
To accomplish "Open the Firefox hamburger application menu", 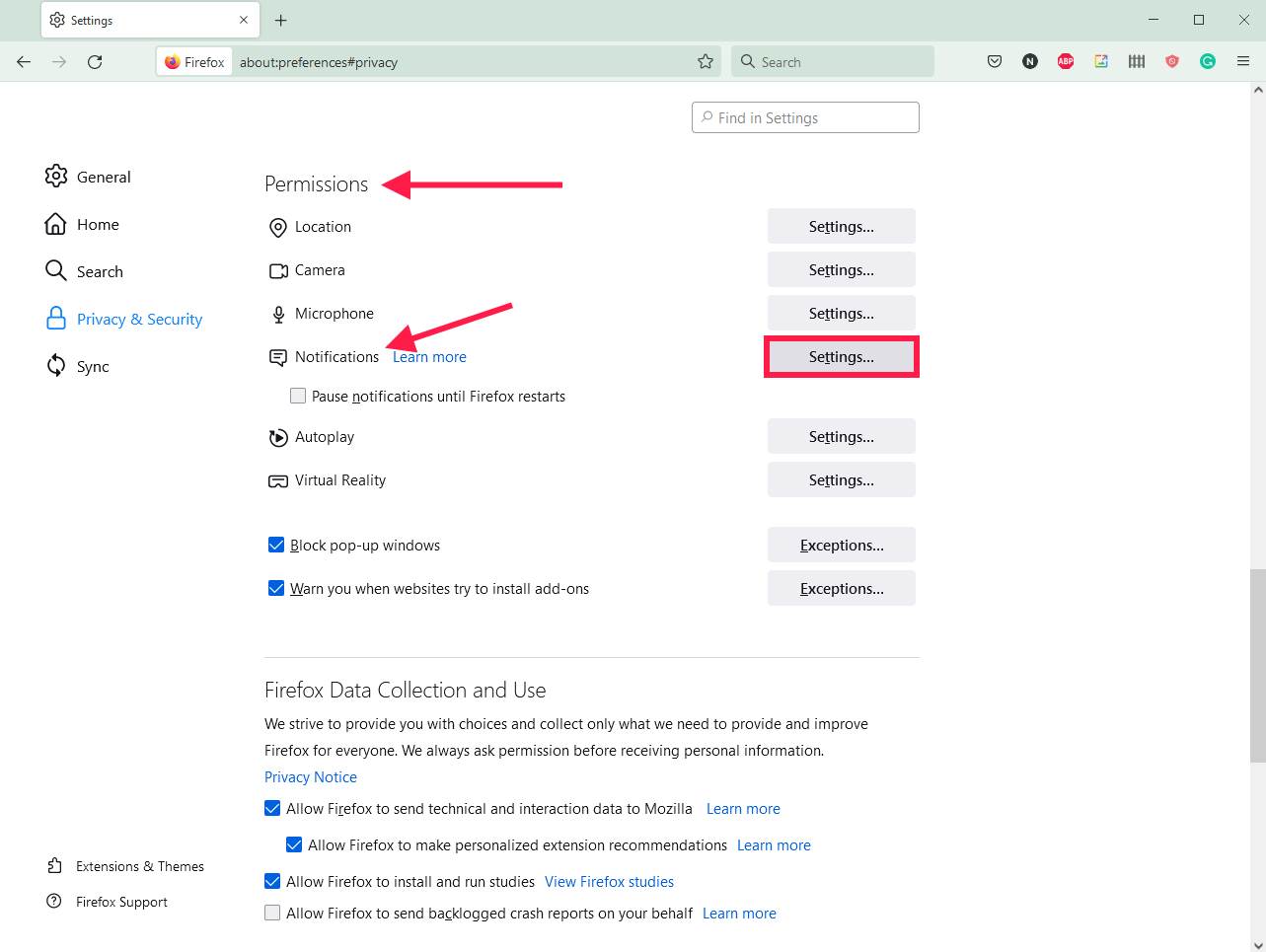I will 1243,61.
